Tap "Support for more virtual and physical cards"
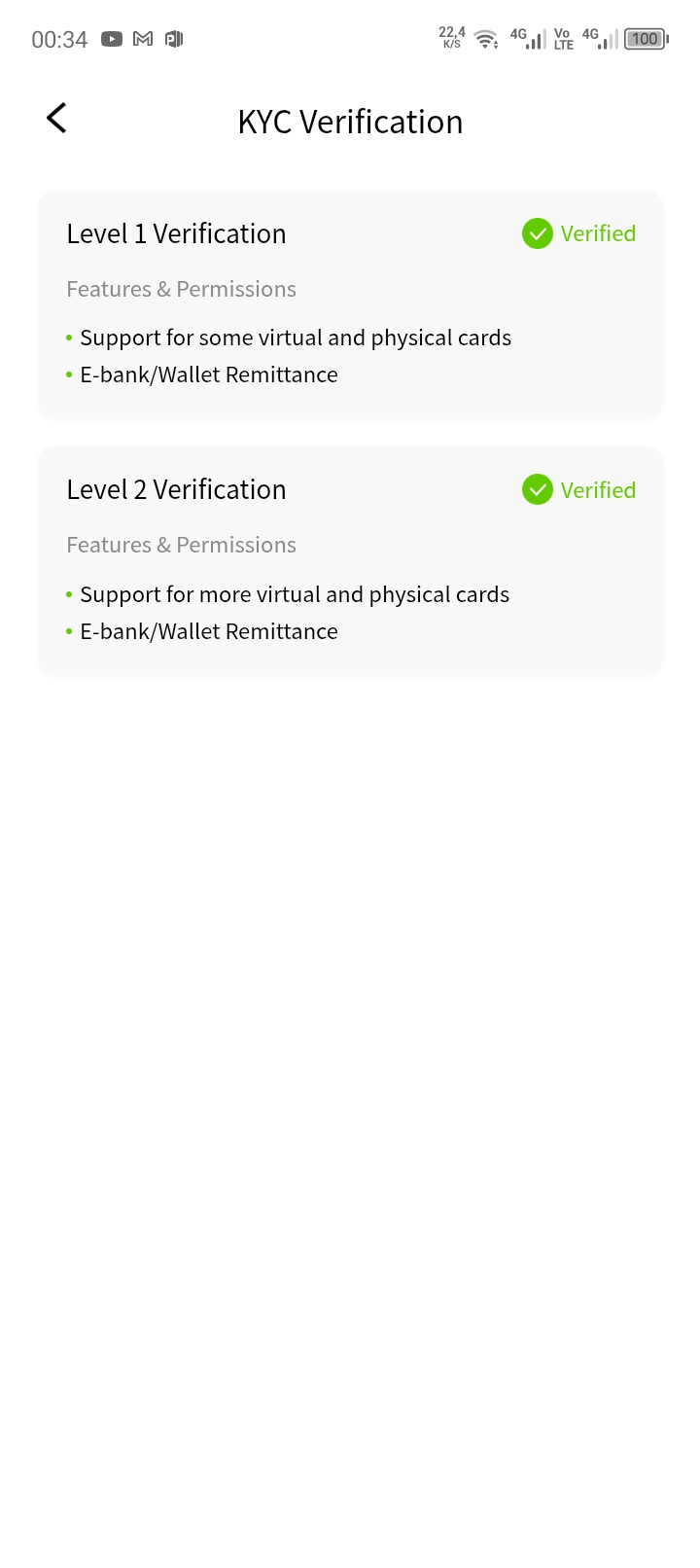This screenshot has width=700, height=1568. (x=295, y=594)
